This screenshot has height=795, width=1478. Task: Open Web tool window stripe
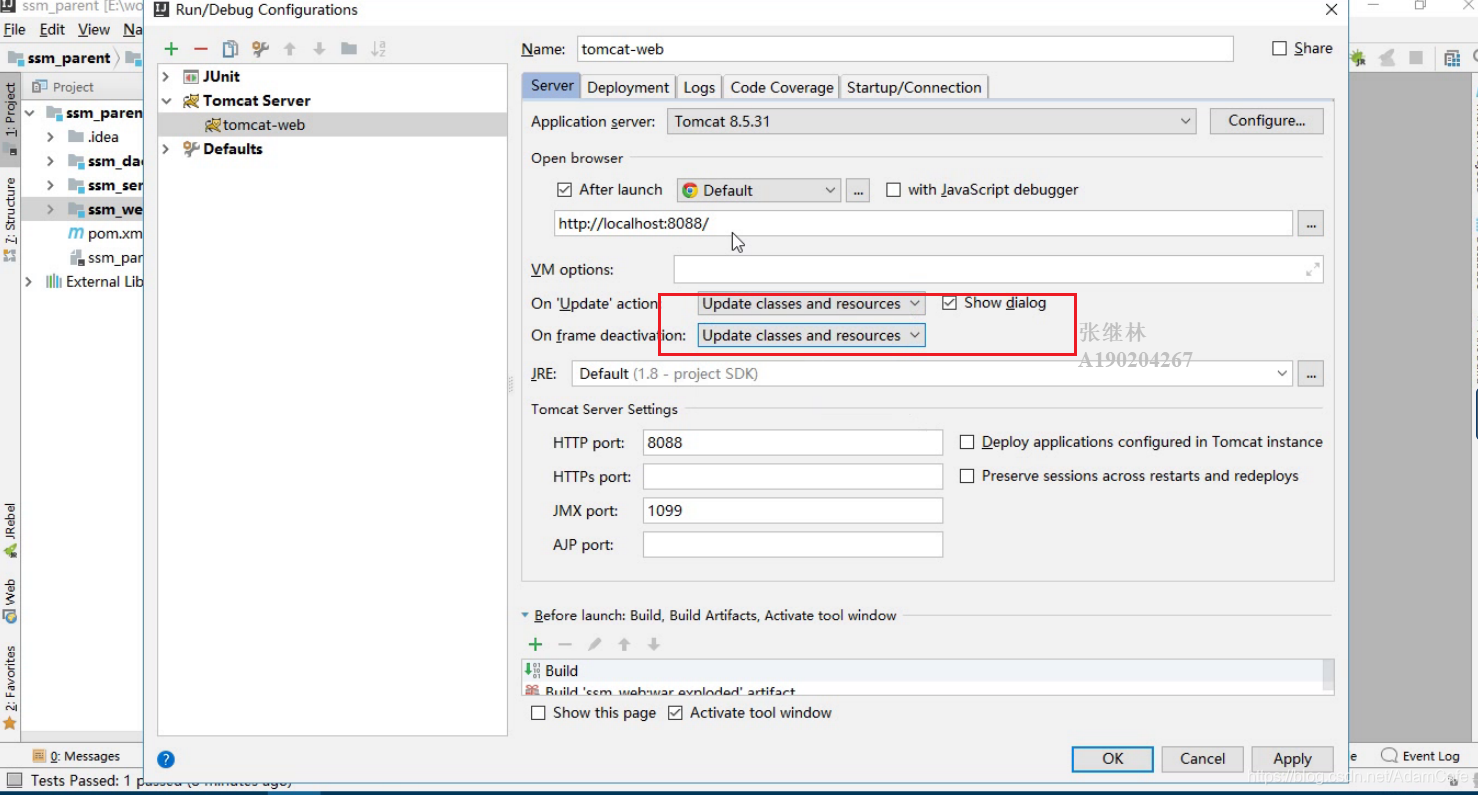pos(10,601)
